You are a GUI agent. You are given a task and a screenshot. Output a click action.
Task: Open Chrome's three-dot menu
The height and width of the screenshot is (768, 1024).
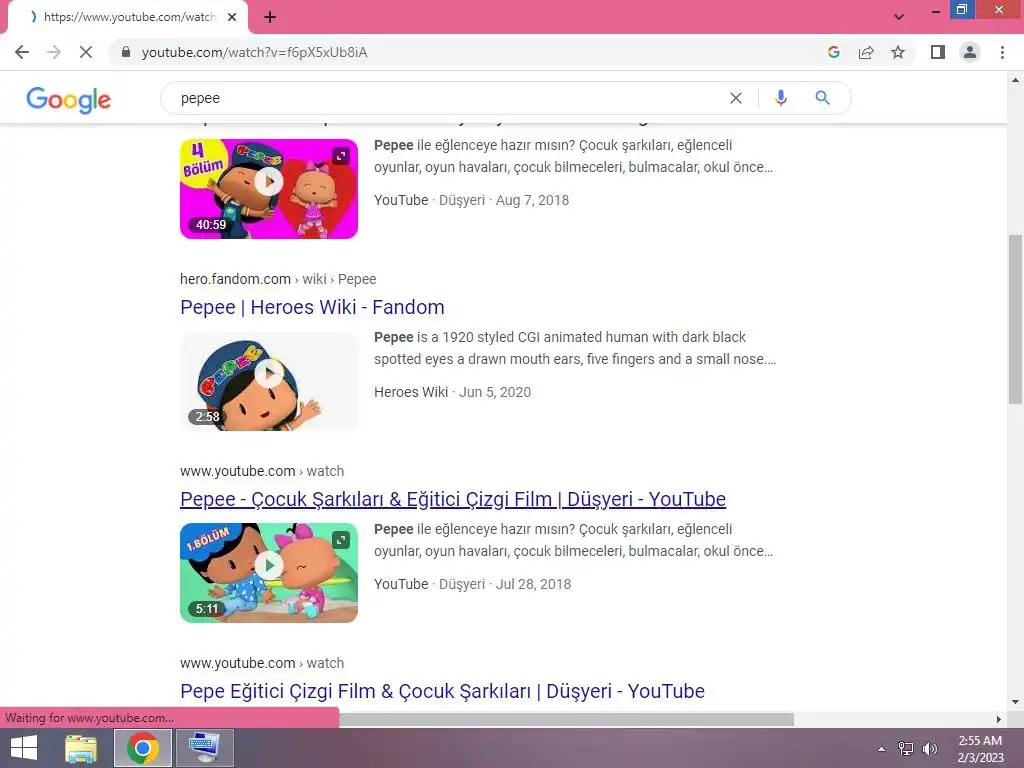pyautogui.click(x=1002, y=52)
